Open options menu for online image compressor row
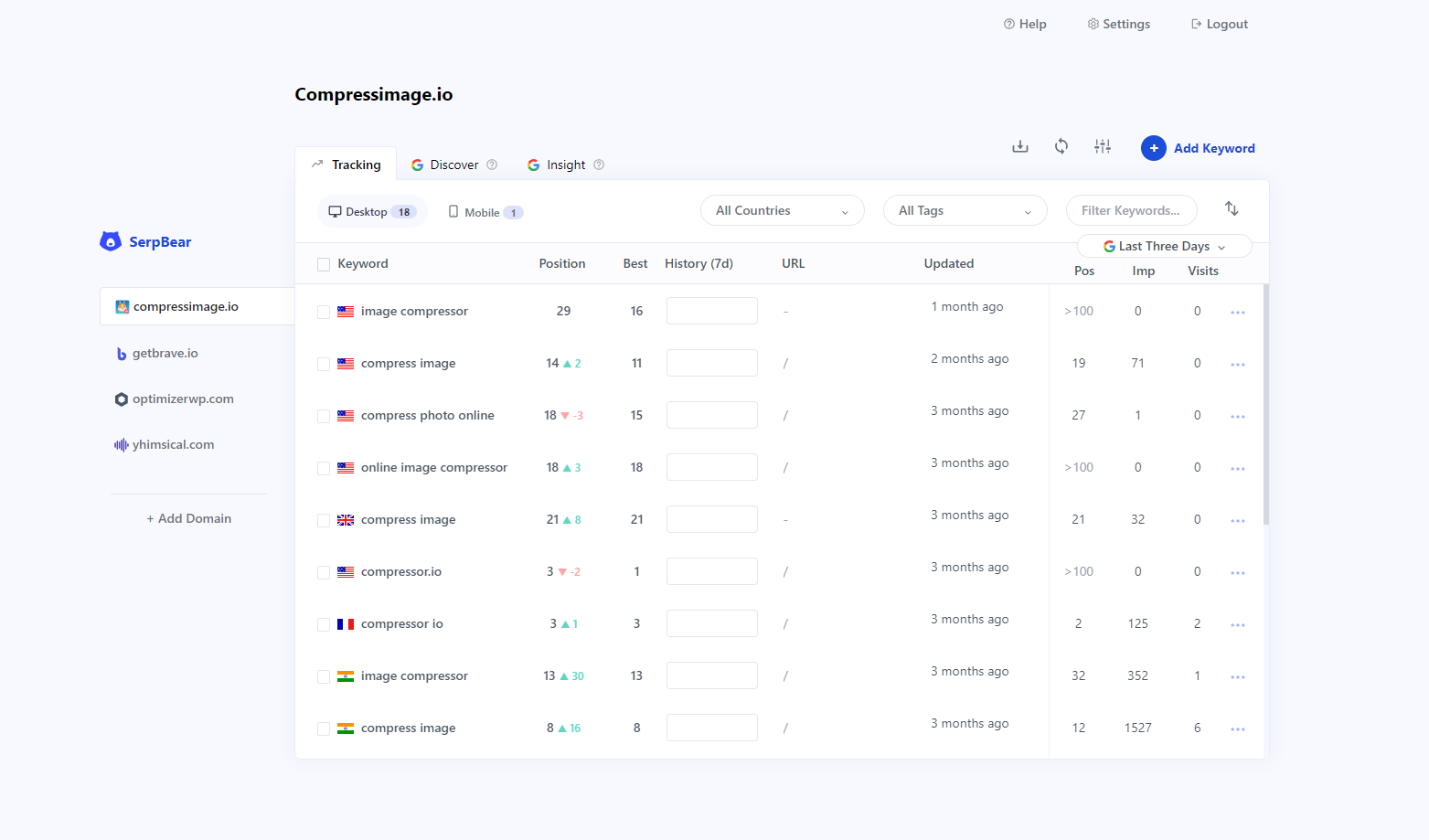The height and width of the screenshot is (840, 1429). (1238, 469)
